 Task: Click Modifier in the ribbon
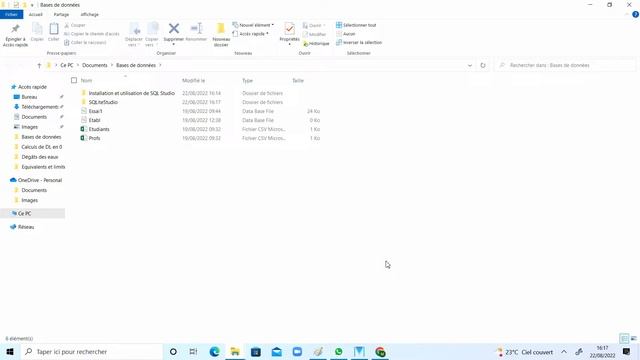pyautogui.click(x=314, y=34)
